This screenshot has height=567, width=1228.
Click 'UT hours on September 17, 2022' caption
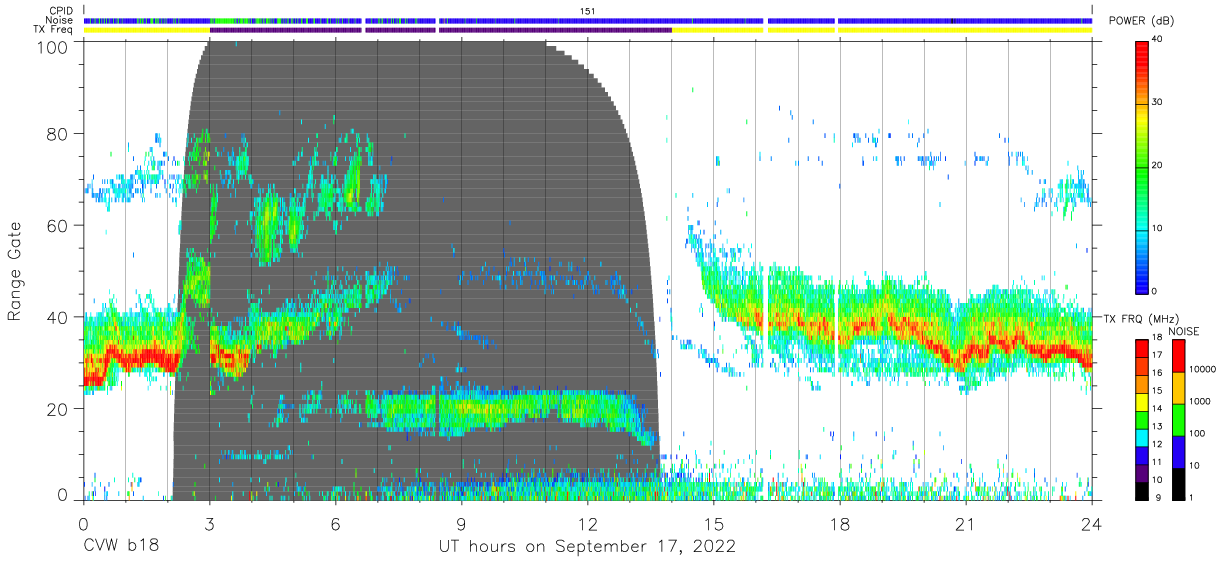(587, 546)
